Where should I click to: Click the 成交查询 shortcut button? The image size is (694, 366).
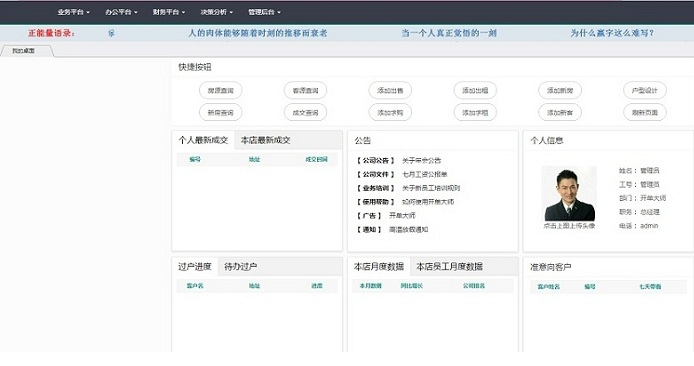(305, 112)
